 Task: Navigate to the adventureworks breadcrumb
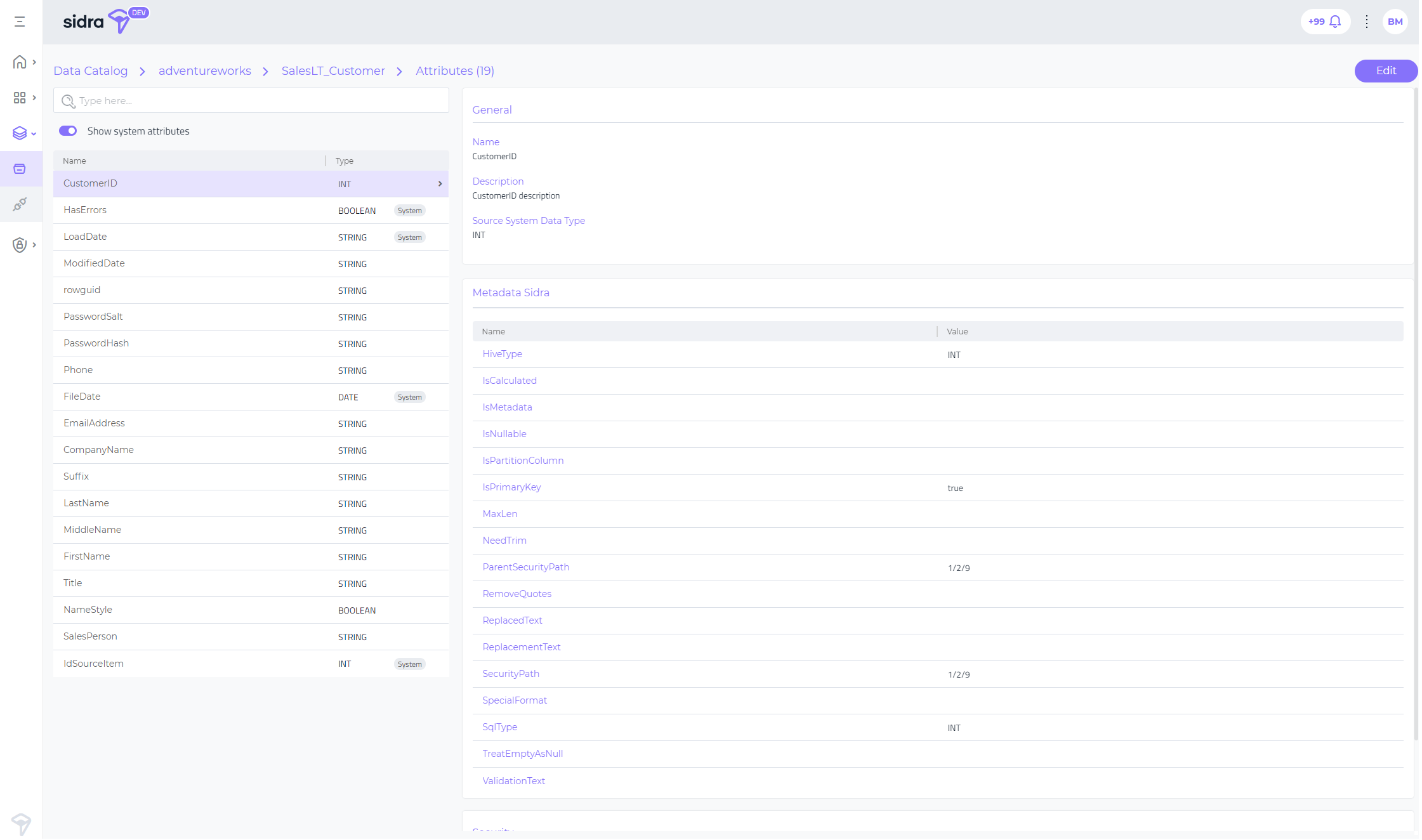[x=204, y=71]
